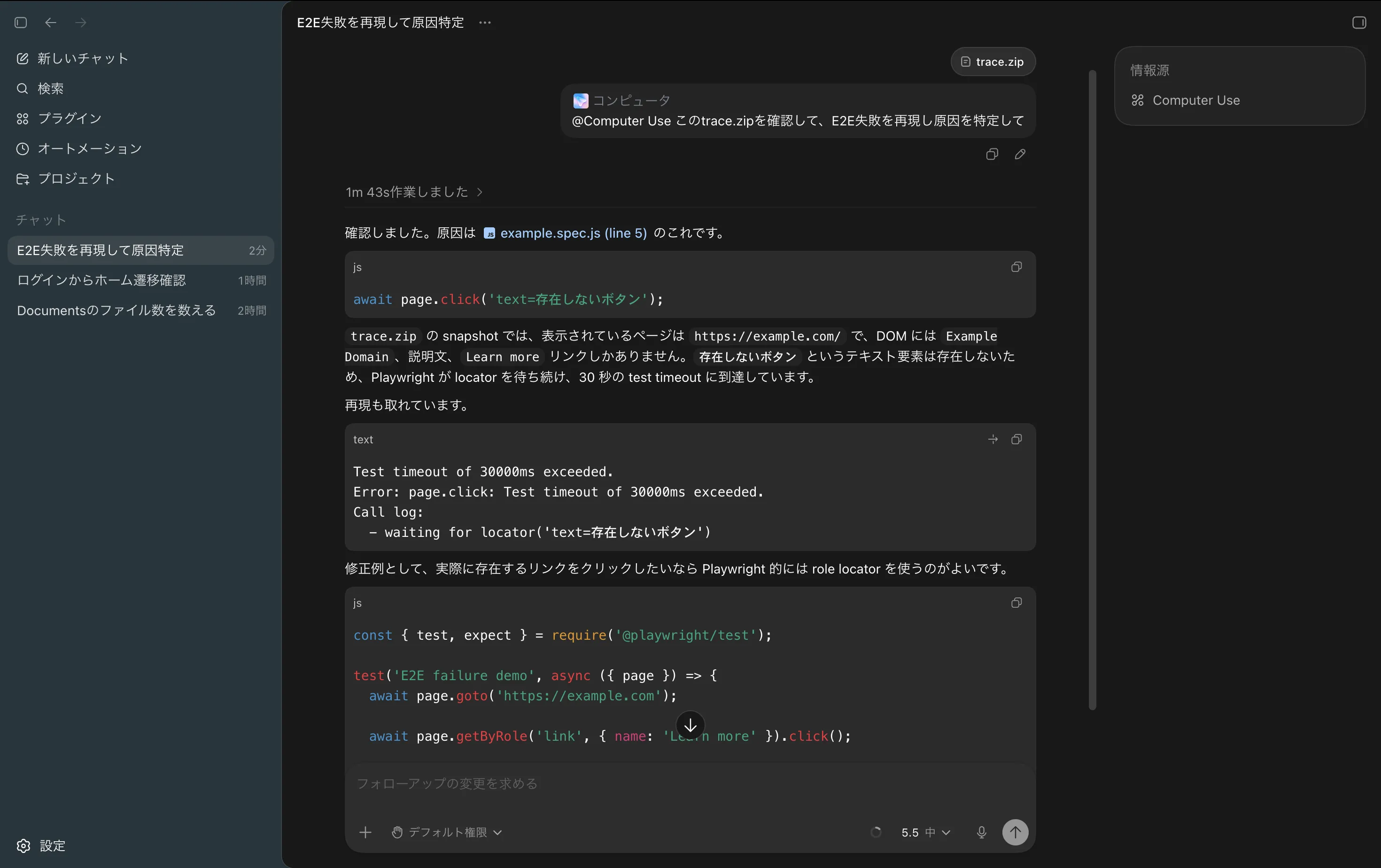This screenshot has width=1381, height=868.
Task: Select chat E2E失敗を再現して原因特定
Action: click(x=140, y=250)
